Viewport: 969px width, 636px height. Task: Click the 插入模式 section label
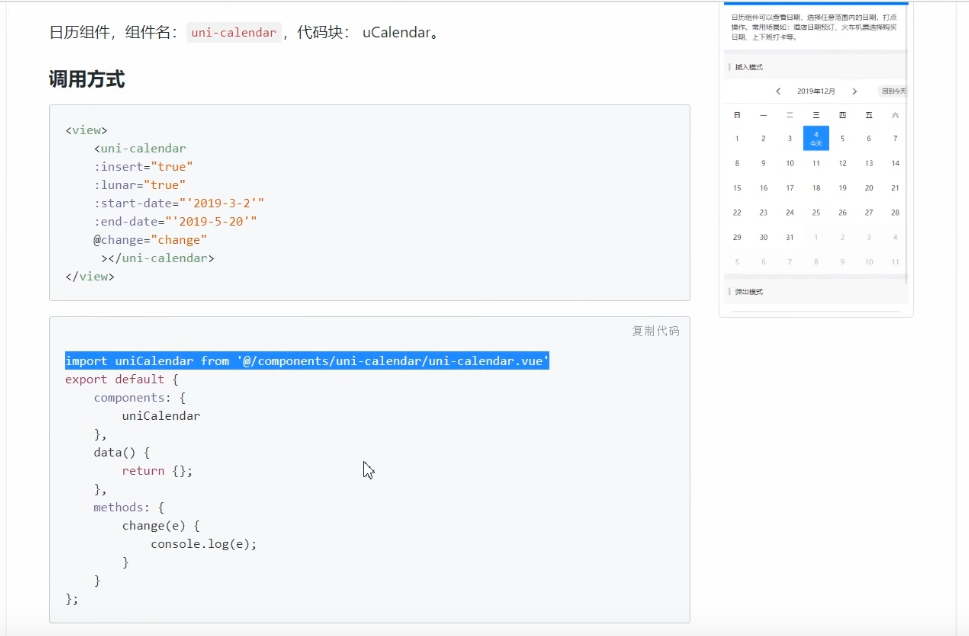coord(749,67)
